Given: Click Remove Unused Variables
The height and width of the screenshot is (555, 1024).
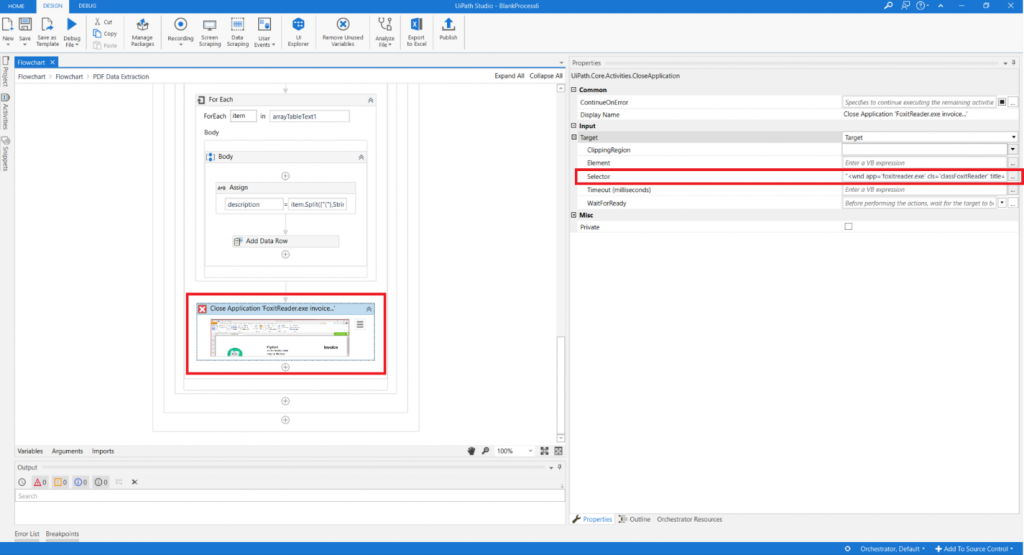Looking at the screenshot, I should point(343,31).
